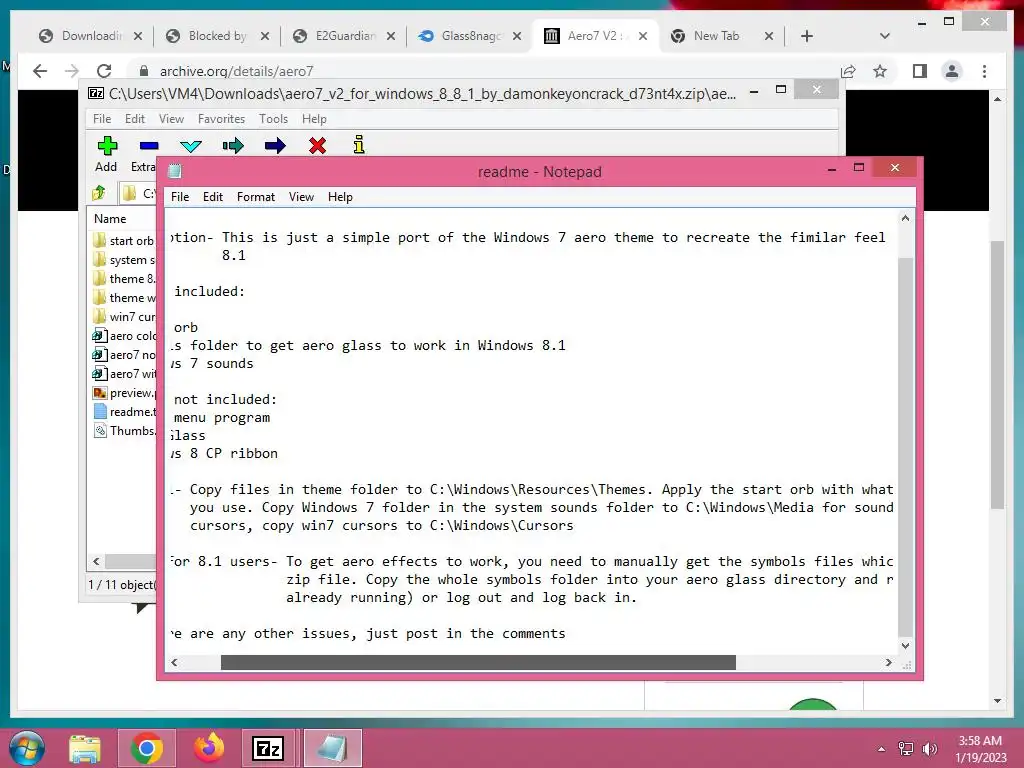Open Firefox from the taskbar
The height and width of the screenshot is (768, 1024).
click(208, 748)
